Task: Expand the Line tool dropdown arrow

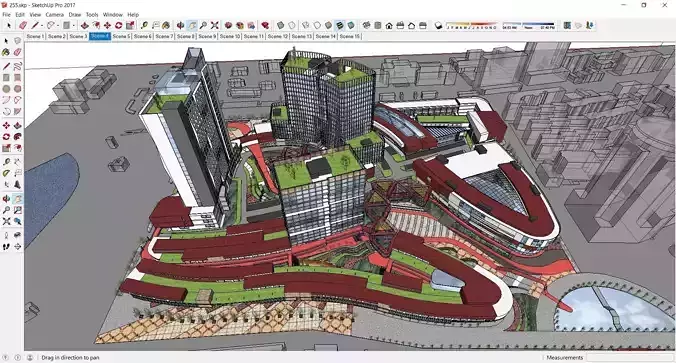Action: (x=42, y=25)
